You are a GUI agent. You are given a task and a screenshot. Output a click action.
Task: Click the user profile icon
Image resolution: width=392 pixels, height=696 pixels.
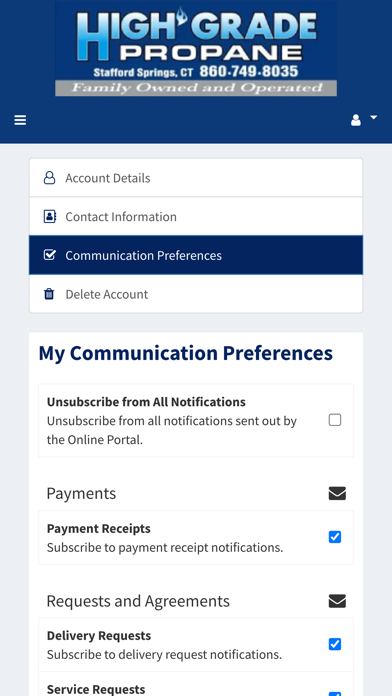point(356,120)
